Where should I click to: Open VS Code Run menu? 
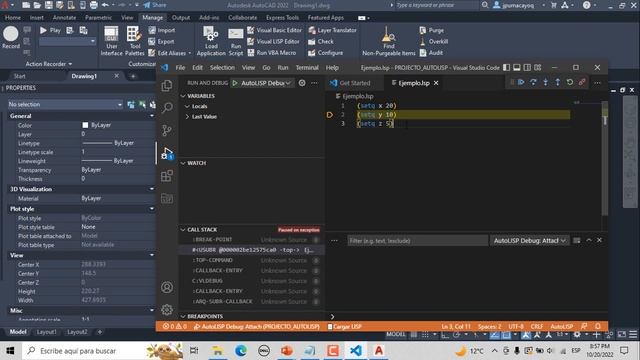(x=283, y=68)
